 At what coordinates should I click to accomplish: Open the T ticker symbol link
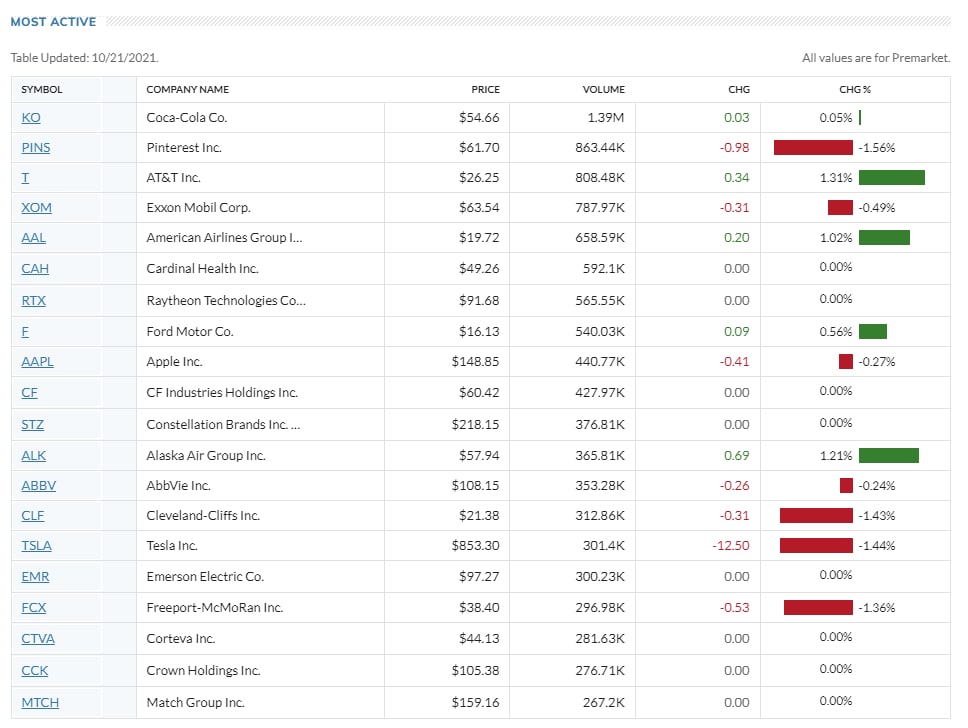pyautogui.click(x=25, y=178)
